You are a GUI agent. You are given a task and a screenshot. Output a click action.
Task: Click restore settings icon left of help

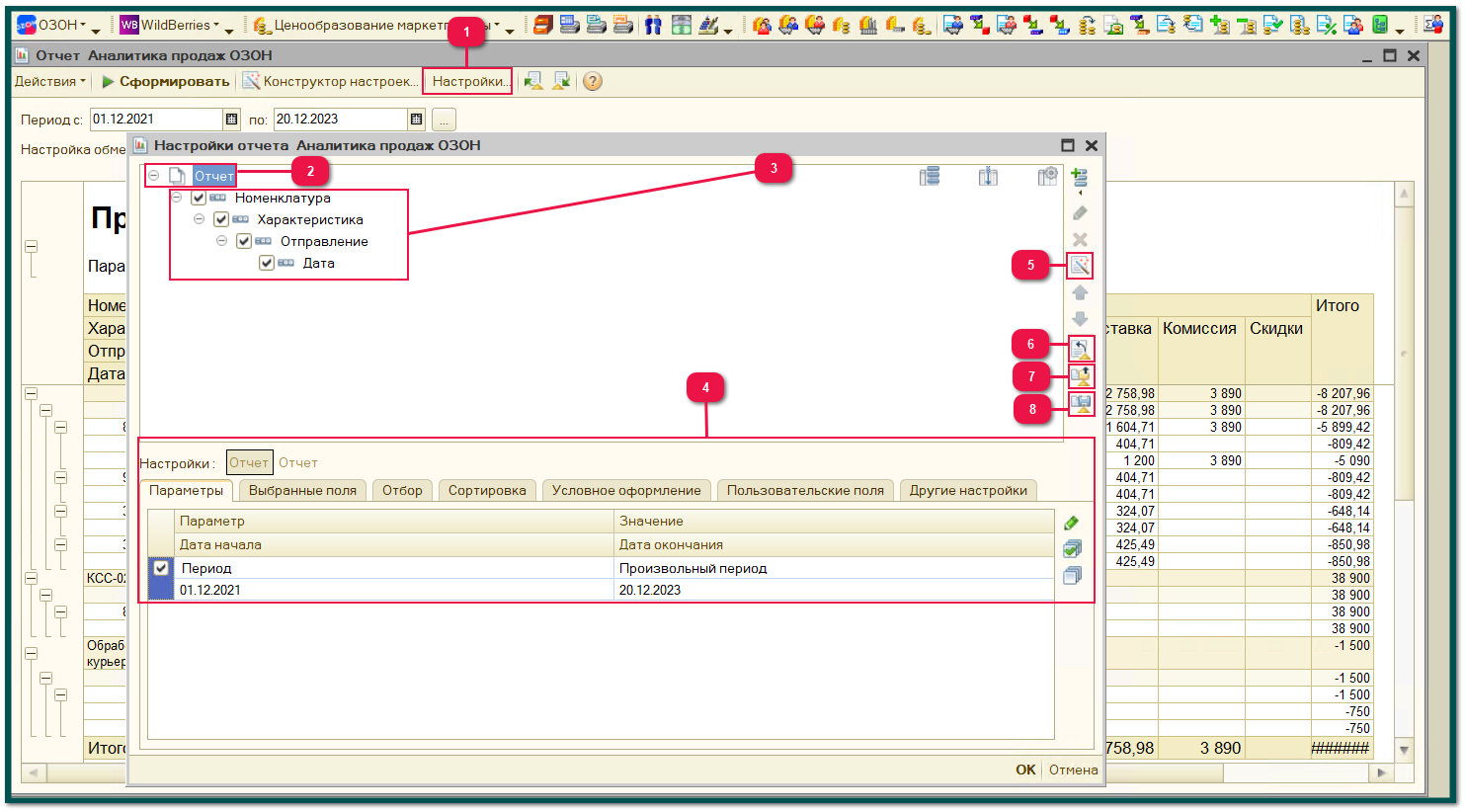533,81
